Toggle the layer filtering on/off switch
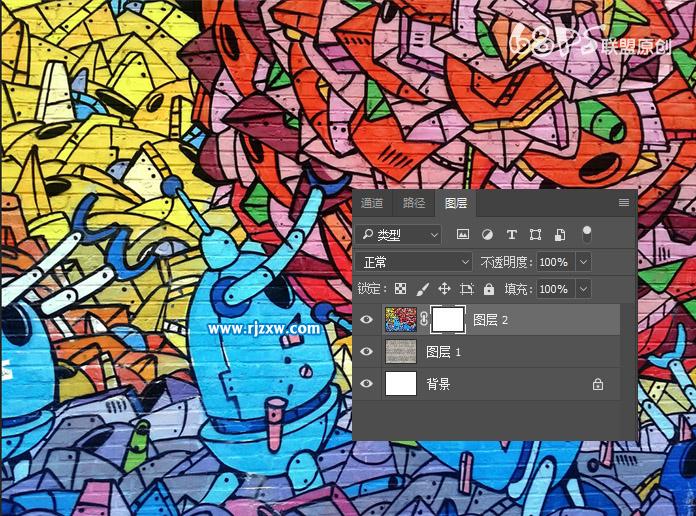 point(586,234)
